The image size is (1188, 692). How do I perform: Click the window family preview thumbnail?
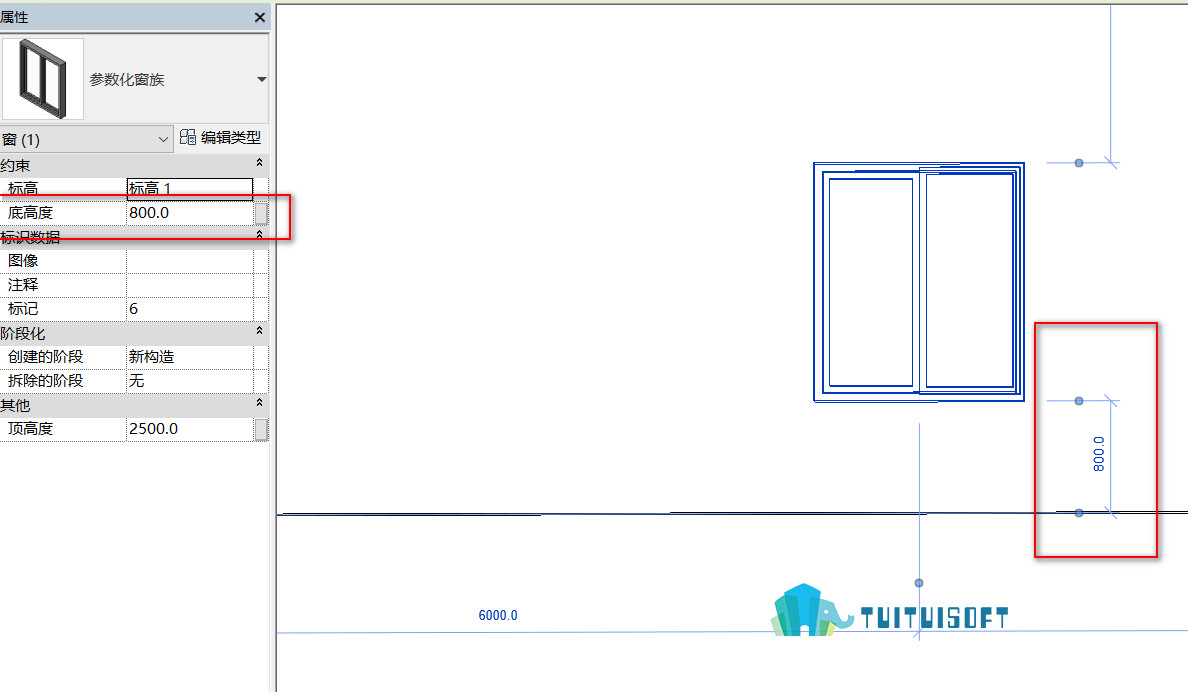tap(42, 79)
